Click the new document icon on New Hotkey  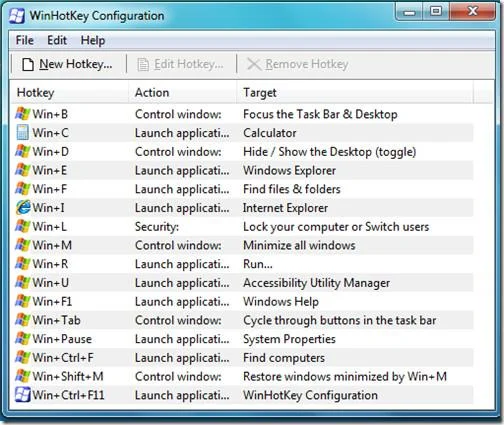pos(28,64)
